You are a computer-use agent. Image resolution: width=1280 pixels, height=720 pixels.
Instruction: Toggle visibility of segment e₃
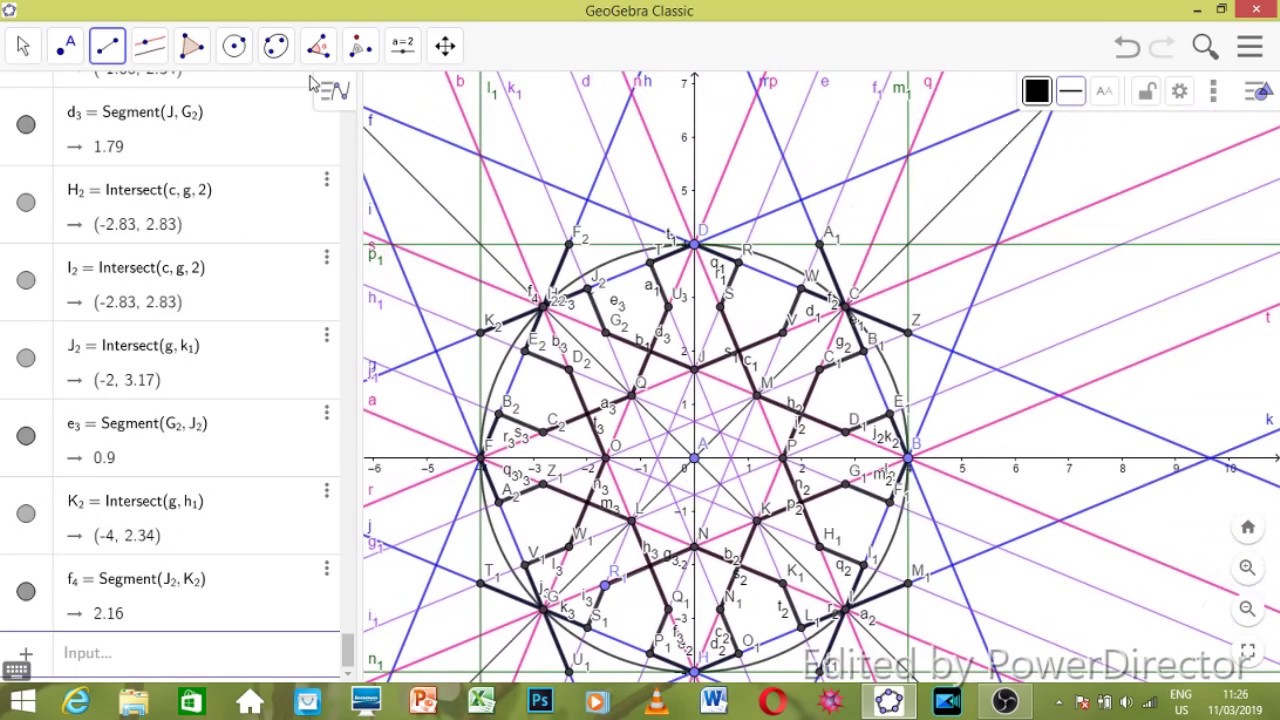pyautogui.click(x=26, y=436)
